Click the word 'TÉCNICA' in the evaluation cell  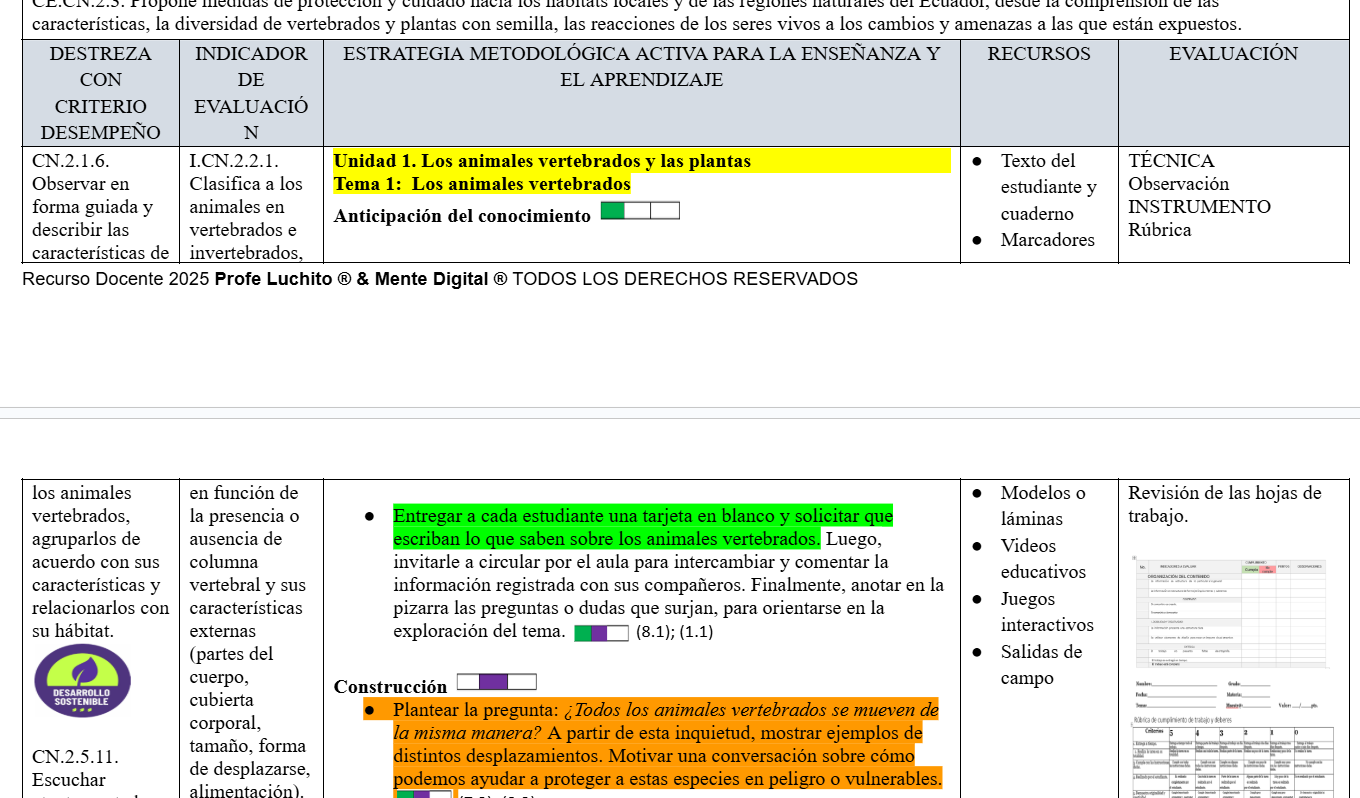[1171, 161]
